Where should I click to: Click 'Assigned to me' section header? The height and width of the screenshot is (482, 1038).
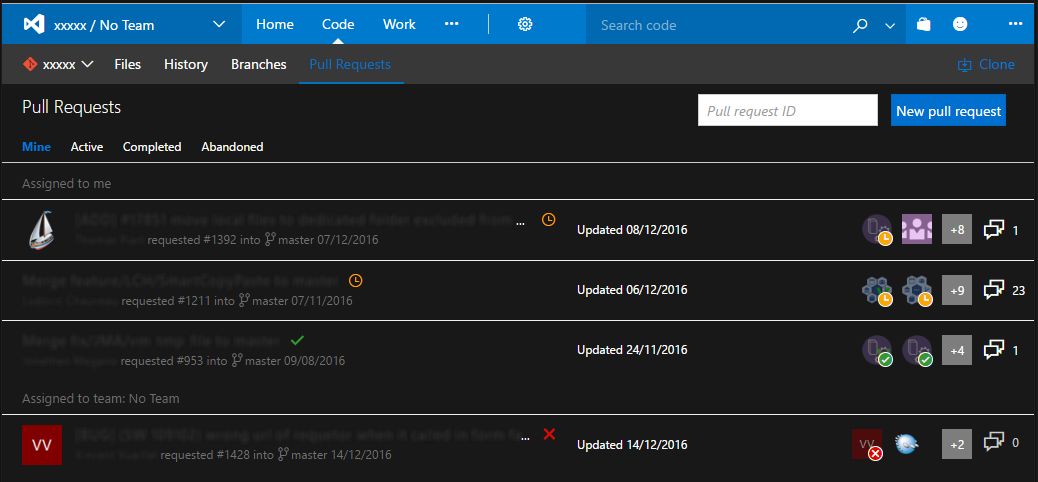66,183
